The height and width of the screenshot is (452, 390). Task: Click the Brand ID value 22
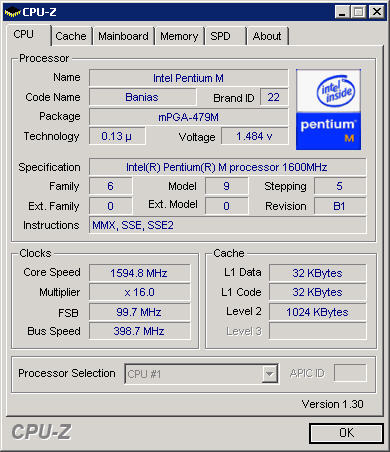point(274,97)
